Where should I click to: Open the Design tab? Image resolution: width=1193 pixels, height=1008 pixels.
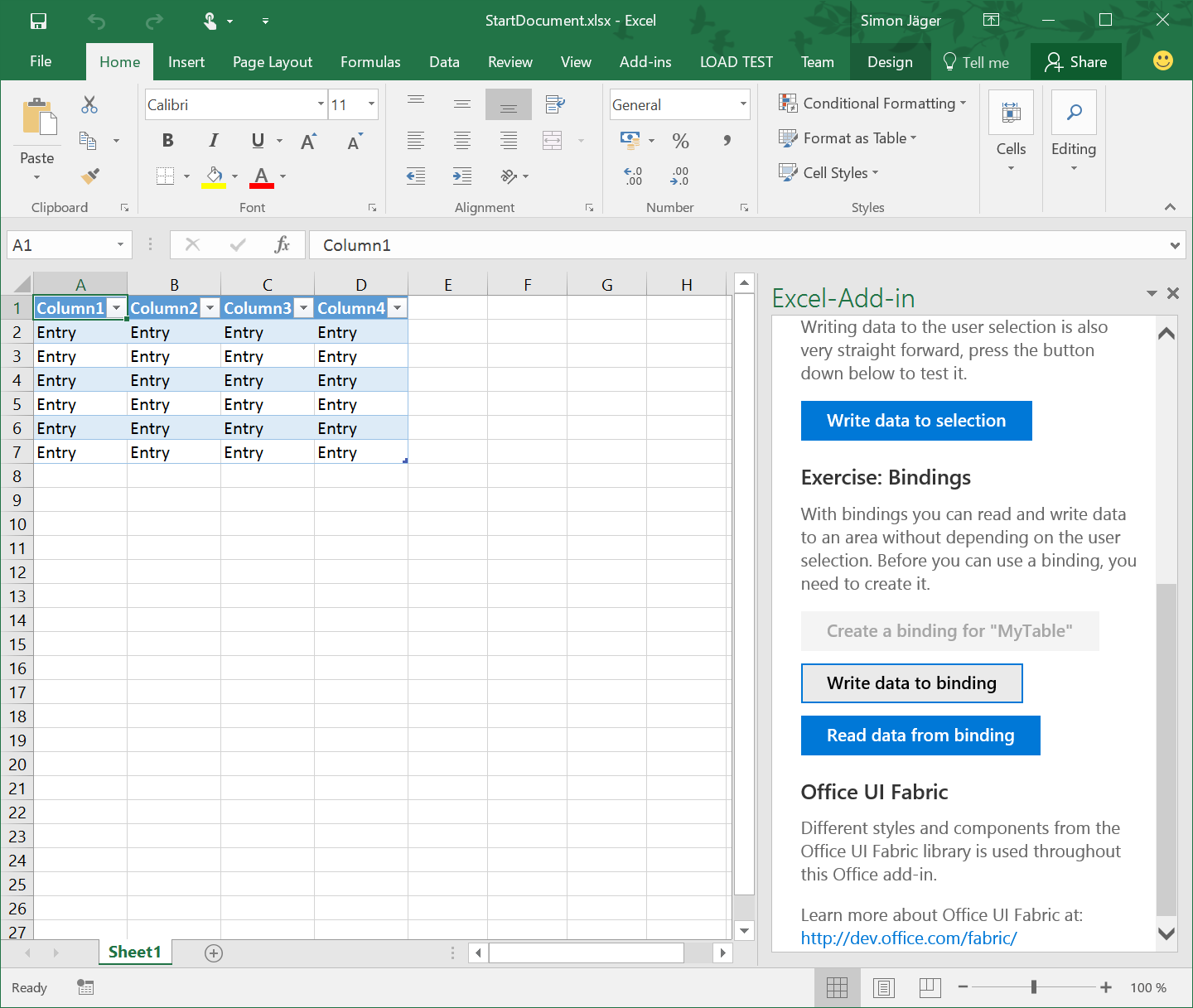click(890, 62)
